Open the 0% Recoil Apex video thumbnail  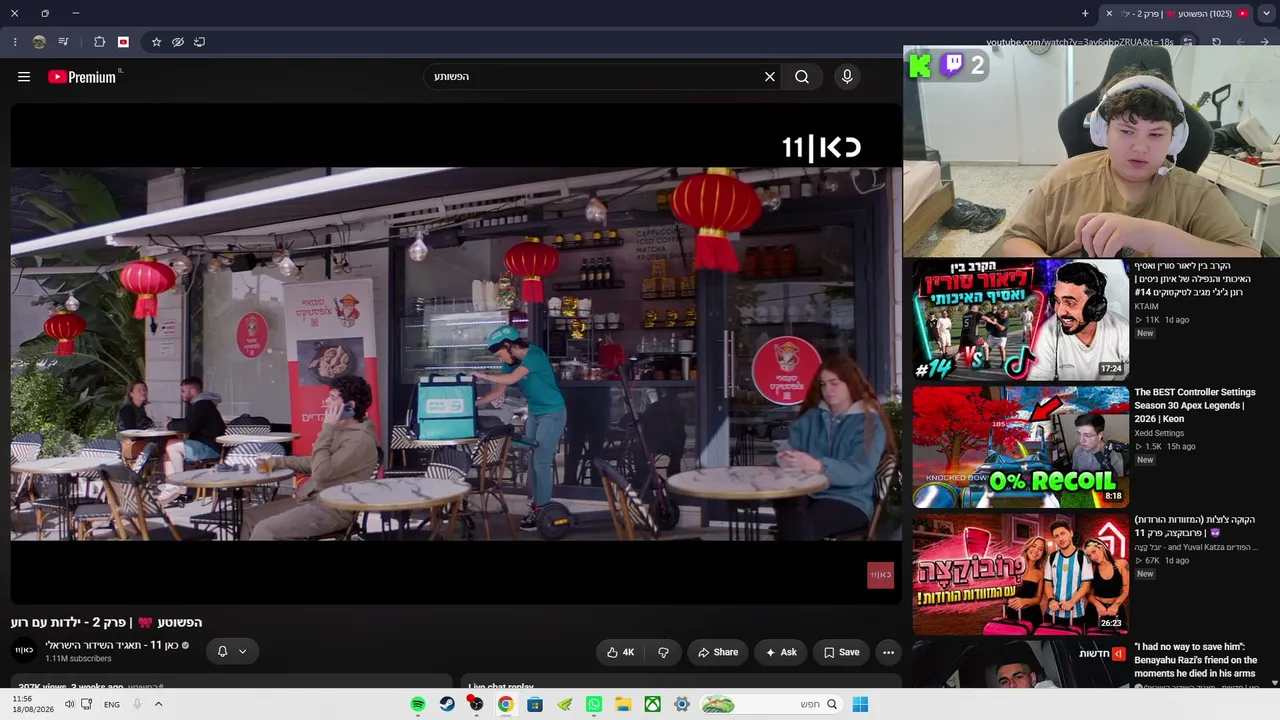pyautogui.click(x=1020, y=447)
